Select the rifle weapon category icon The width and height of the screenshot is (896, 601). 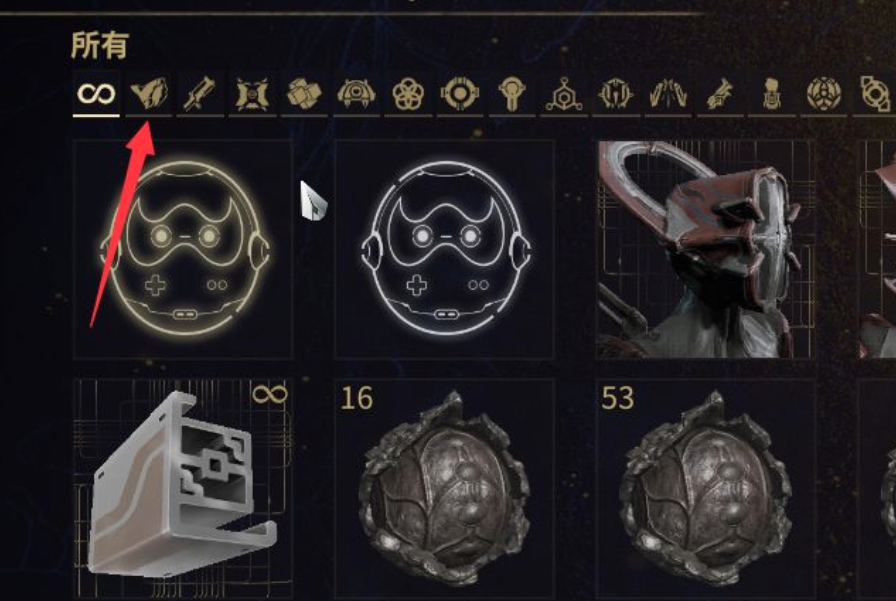tap(199, 94)
